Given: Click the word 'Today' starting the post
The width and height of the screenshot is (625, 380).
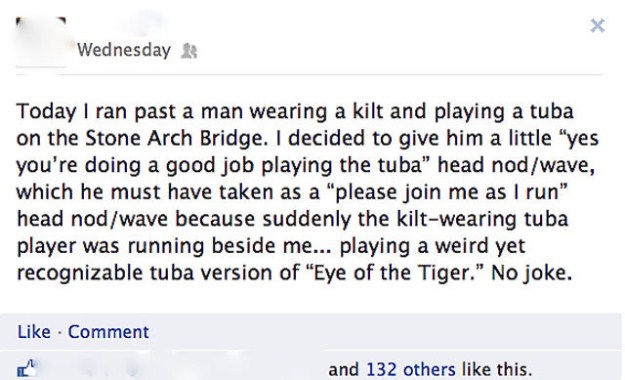Looking at the screenshot, I should [x=46, y=112].
